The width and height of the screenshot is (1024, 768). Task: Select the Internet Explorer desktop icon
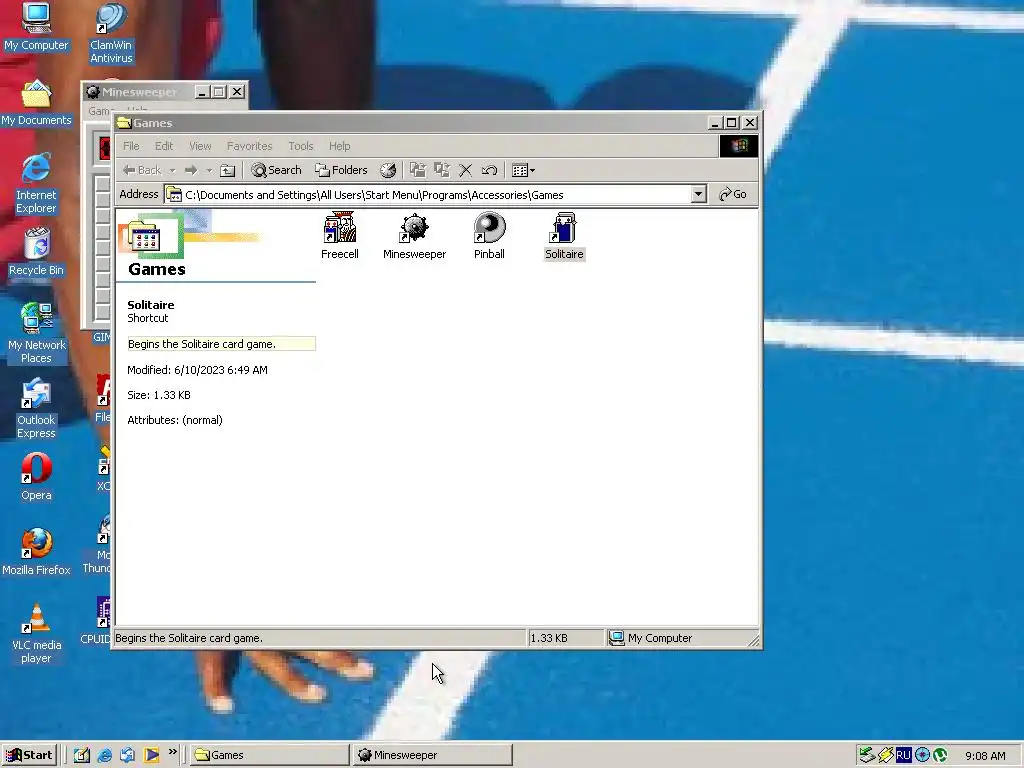36,184
